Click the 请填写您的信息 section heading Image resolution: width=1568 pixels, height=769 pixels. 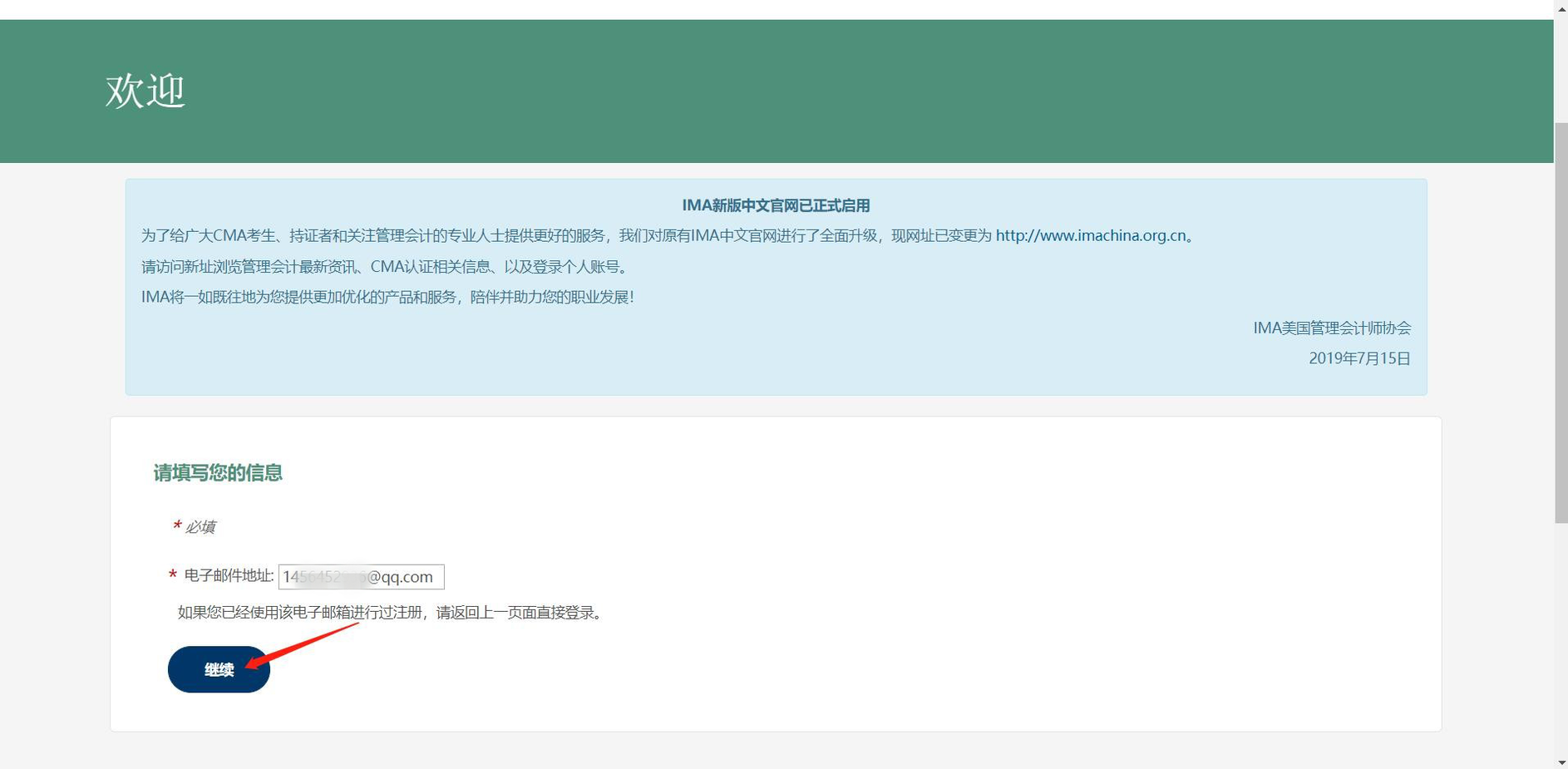coord(217,472)
